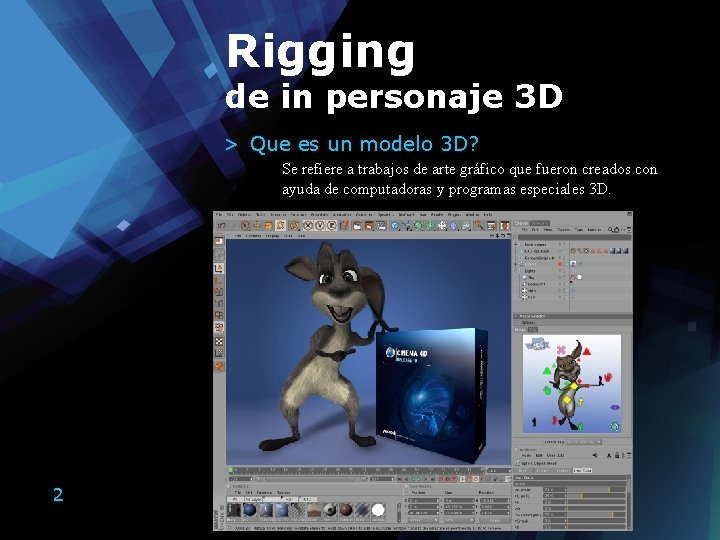Open the viewport Cameras menu
Viewport: 720px width, 540px height.
pos(253,236)
